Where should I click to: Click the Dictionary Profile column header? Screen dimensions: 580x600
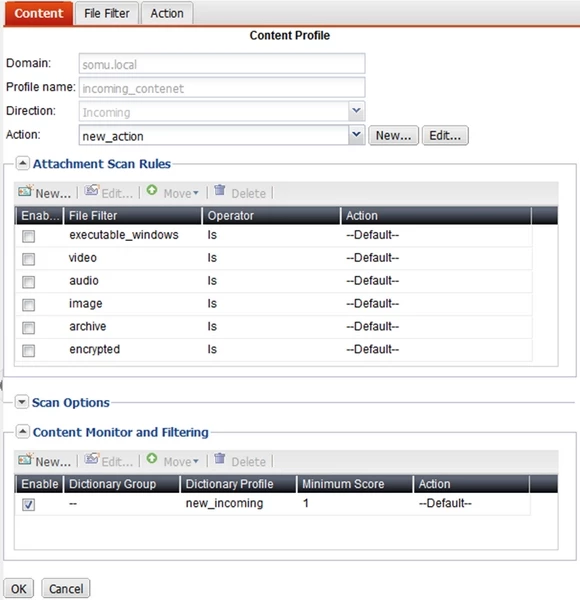[x=239, y=484]
